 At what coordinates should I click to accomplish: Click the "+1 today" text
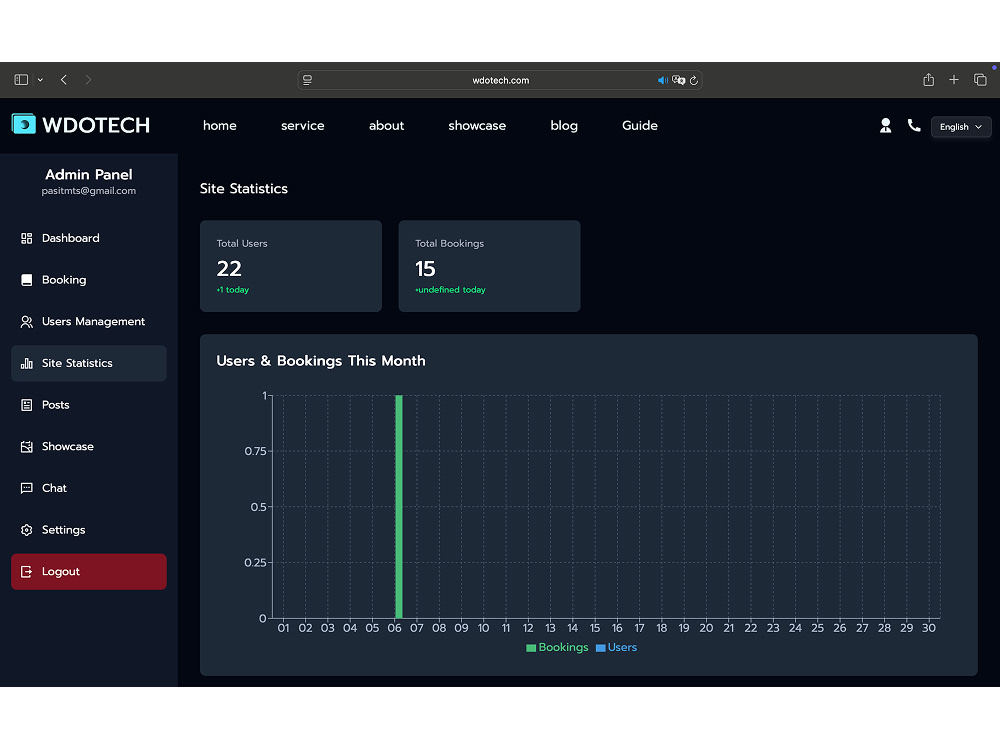(x=232, y=290)
